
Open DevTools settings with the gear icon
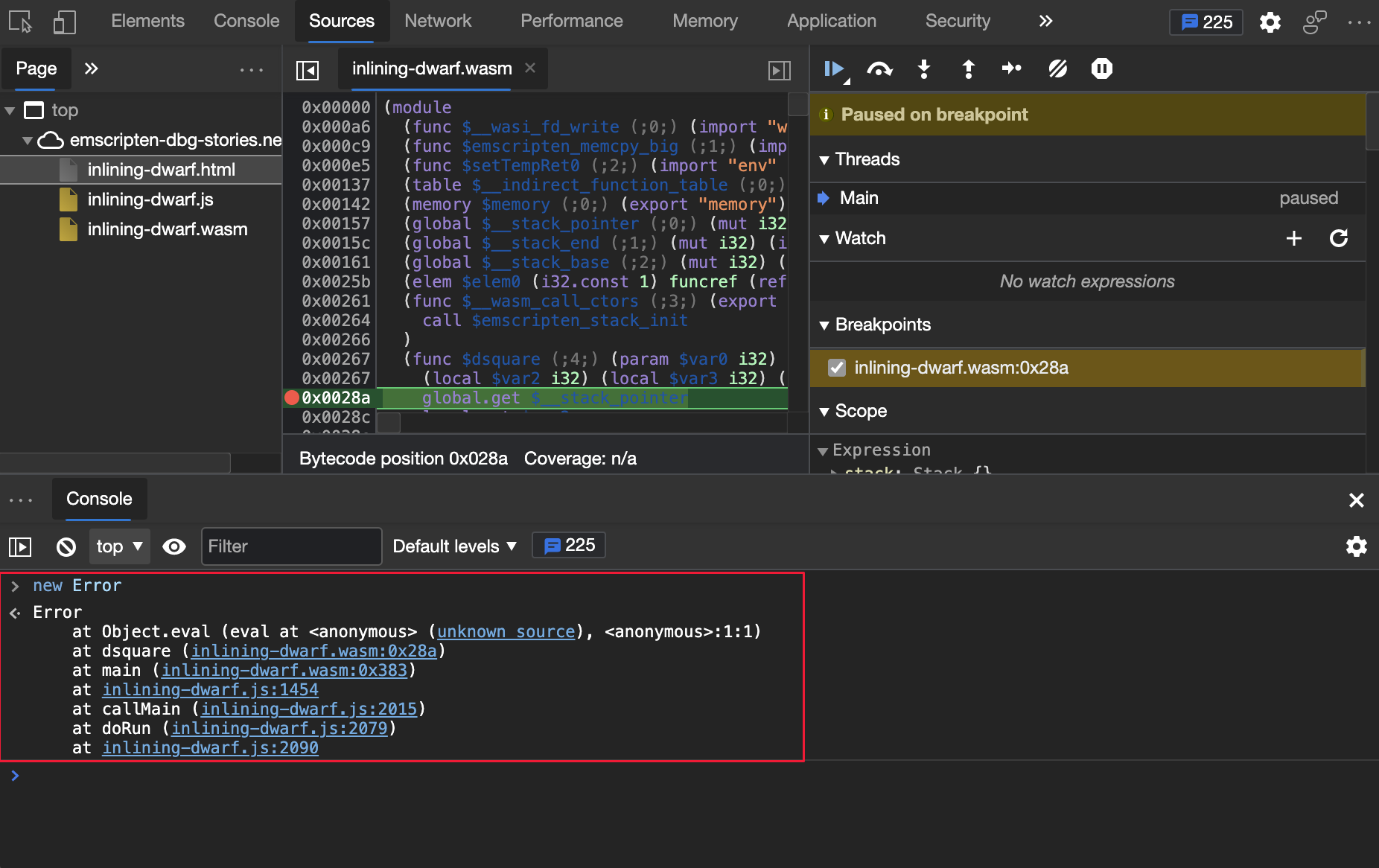1270,22
